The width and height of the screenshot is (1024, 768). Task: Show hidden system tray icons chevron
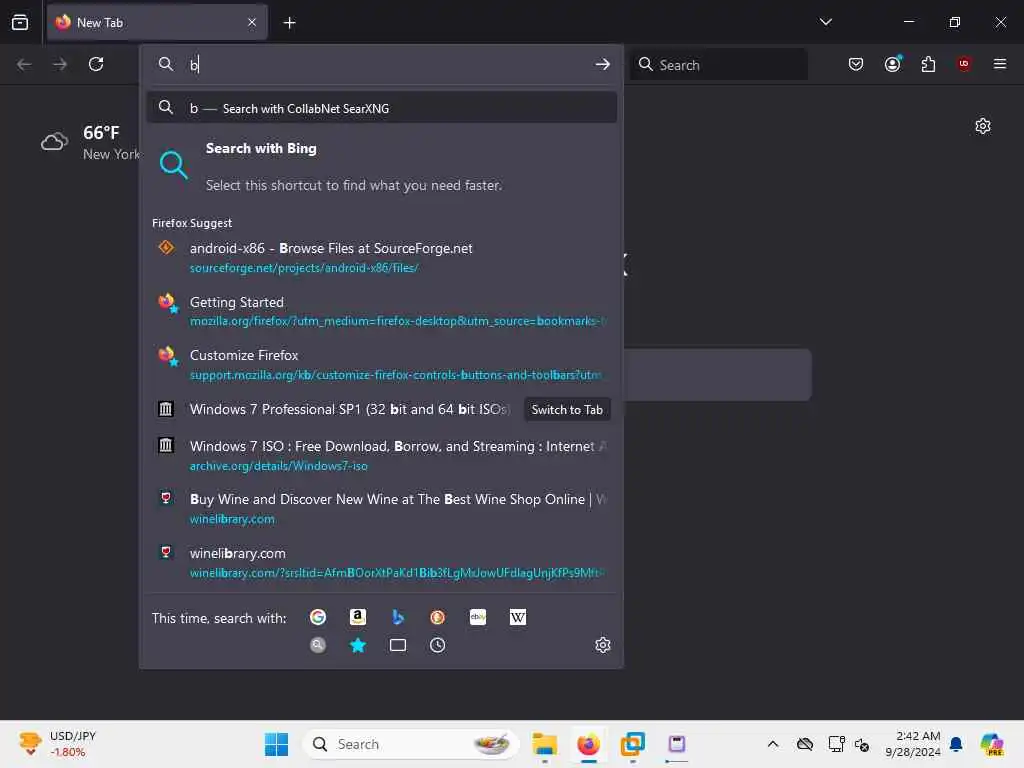point(773,744)
